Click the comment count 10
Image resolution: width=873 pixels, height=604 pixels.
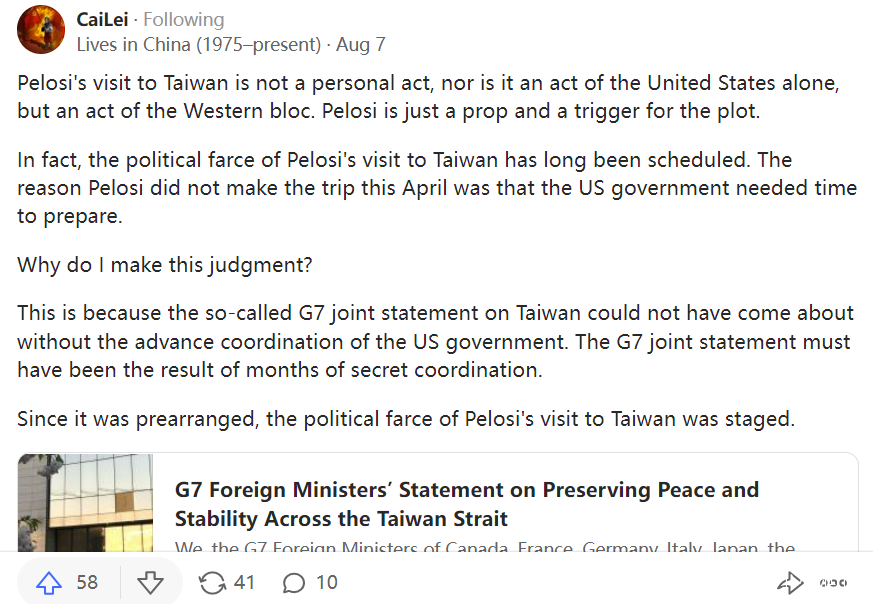coord(326,582)
